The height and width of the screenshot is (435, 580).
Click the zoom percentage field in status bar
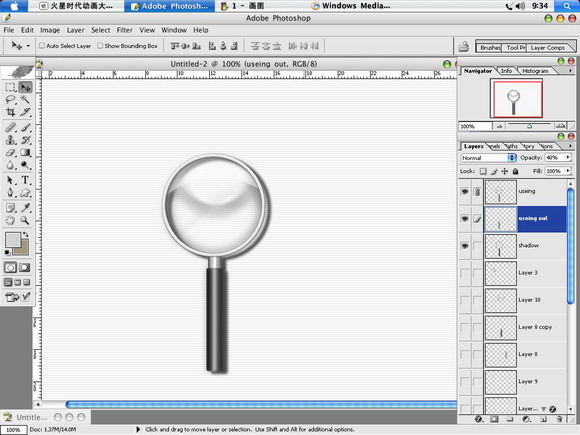[x=13, y=430]
